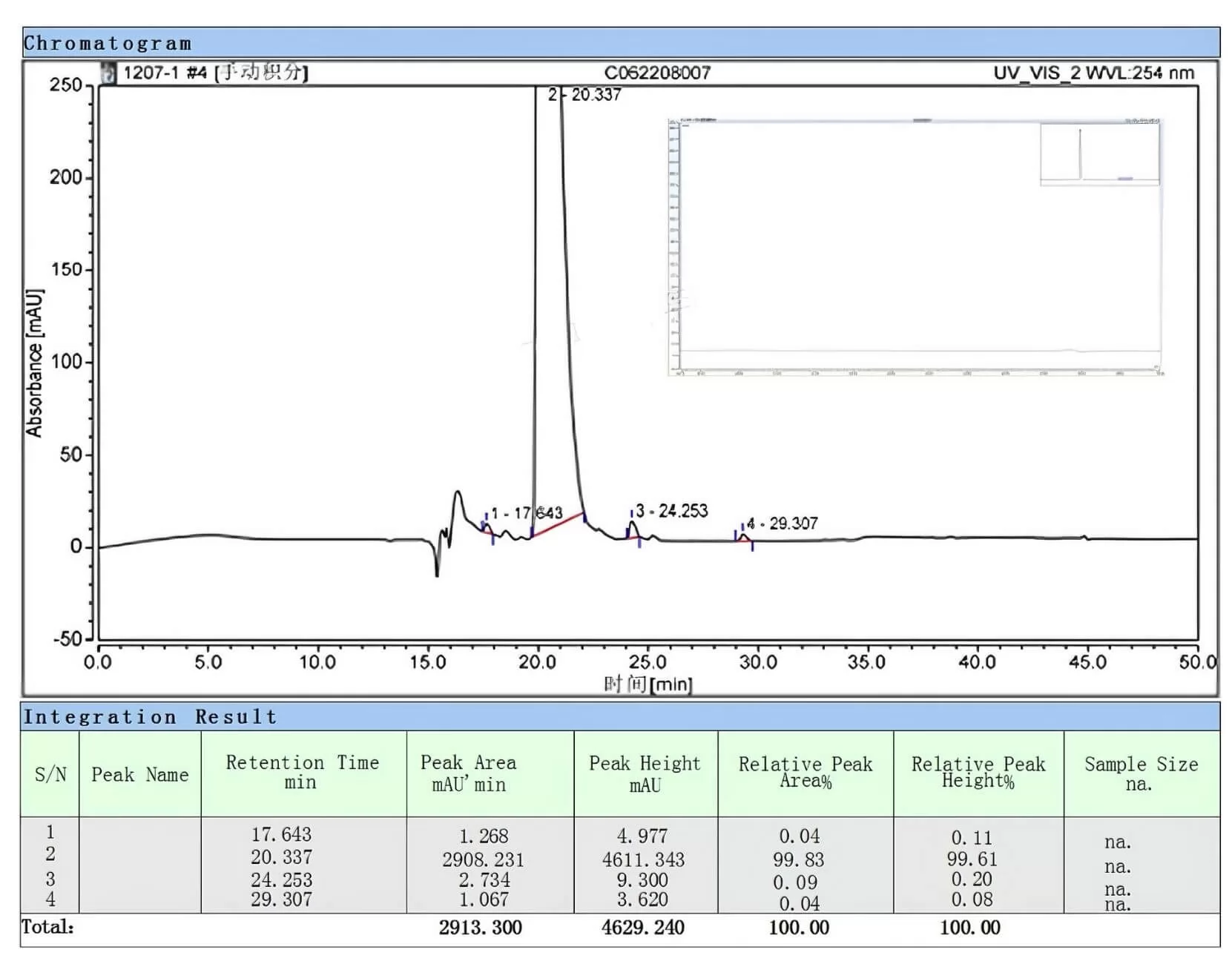Image resolution: width=1232 pixels, height=964 pixels.
Task: Click the red integration baseline under peak 2
Action: coord(558,524)
